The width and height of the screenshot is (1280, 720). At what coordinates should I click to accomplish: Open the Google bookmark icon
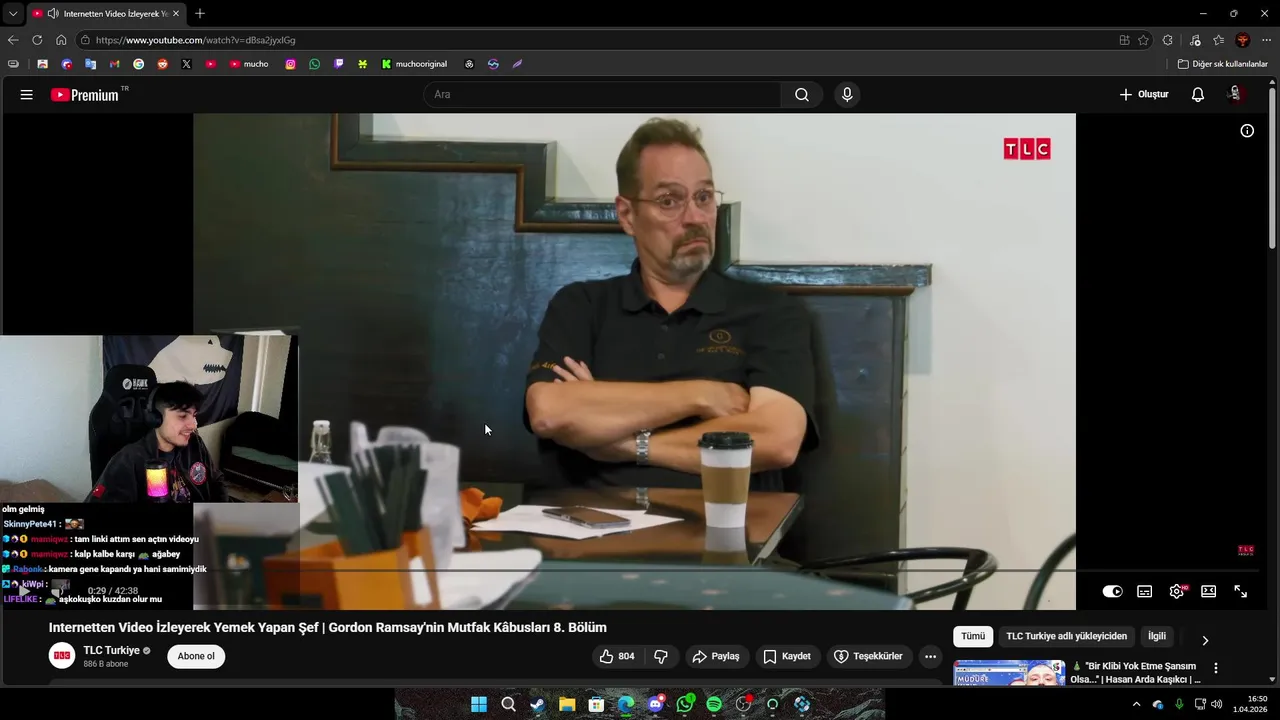tap(138, 64)
